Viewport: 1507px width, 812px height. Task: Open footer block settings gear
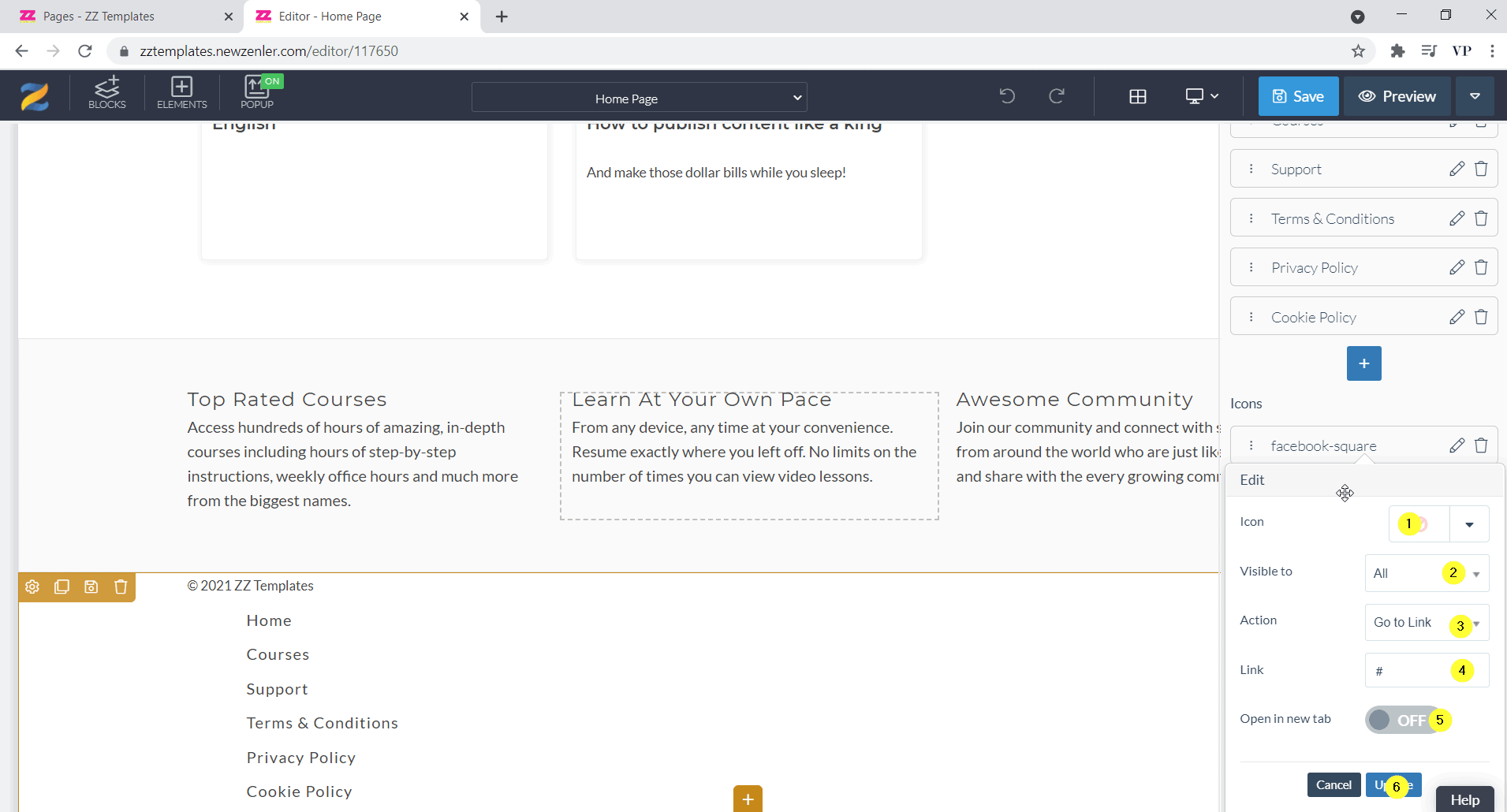[32, 587]
